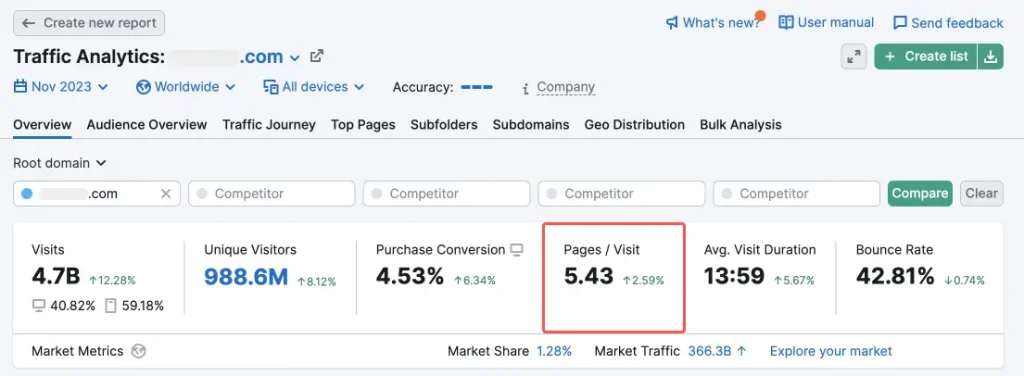Expand the Root domain dropdown
Image resolution: width=1024 pixels, height=376 pixels.
(59, 163)
